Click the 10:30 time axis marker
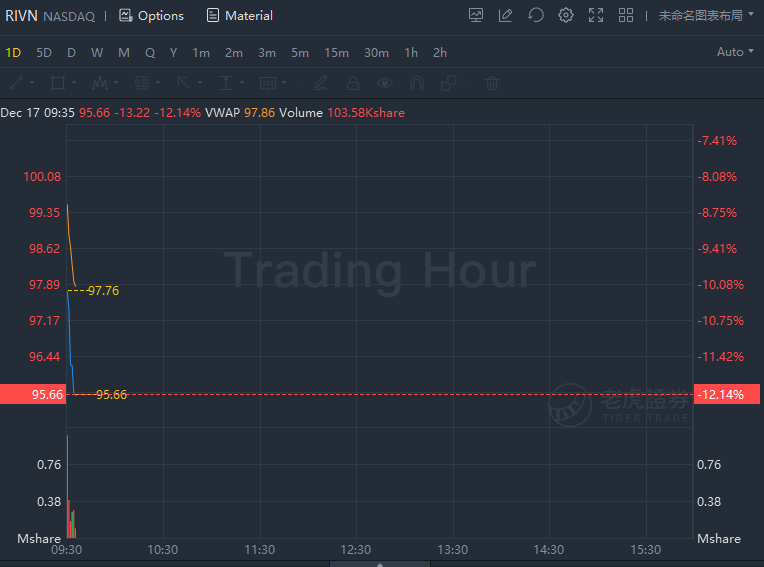The height and width of the screenshot is (567, 764). 163,550
